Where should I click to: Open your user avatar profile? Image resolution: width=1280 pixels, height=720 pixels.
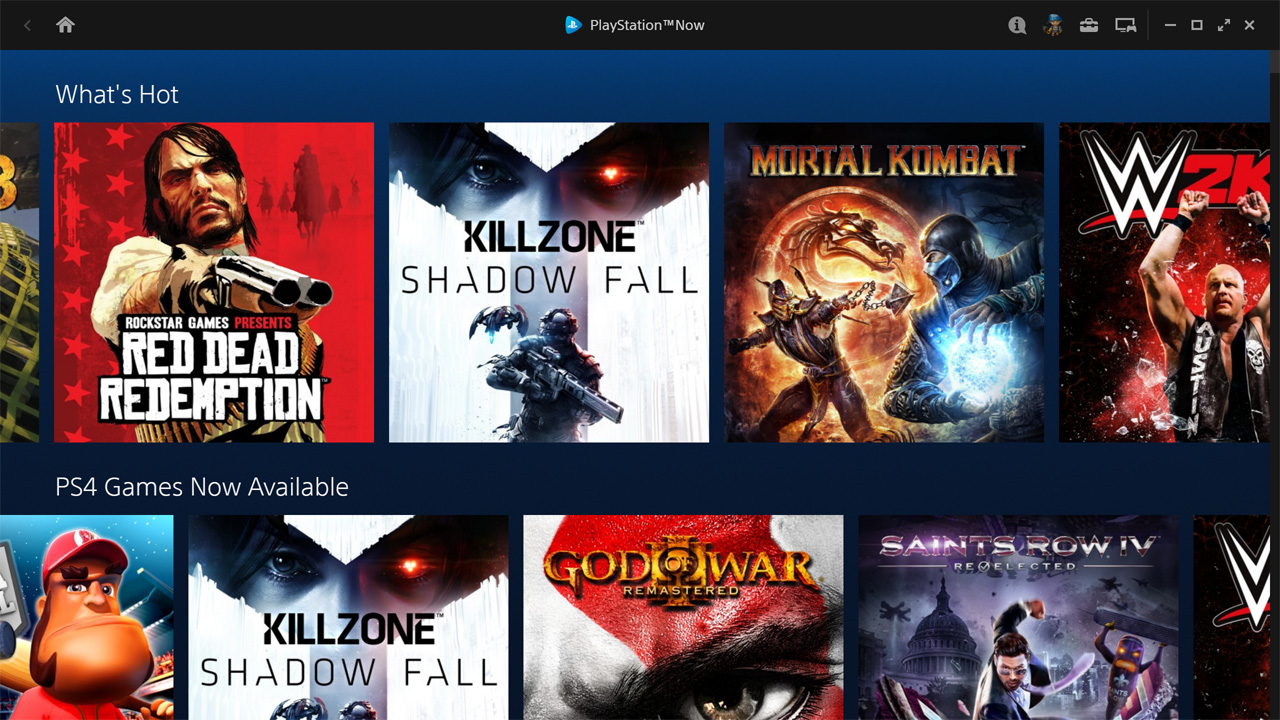(x=1053, y=25)
